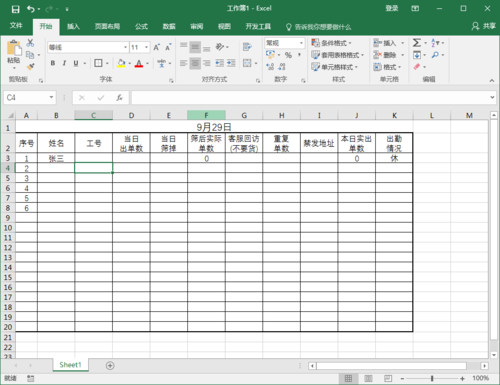Click Insert Function fx button
The height and width of the screenshot is (385, 500).
119,98
